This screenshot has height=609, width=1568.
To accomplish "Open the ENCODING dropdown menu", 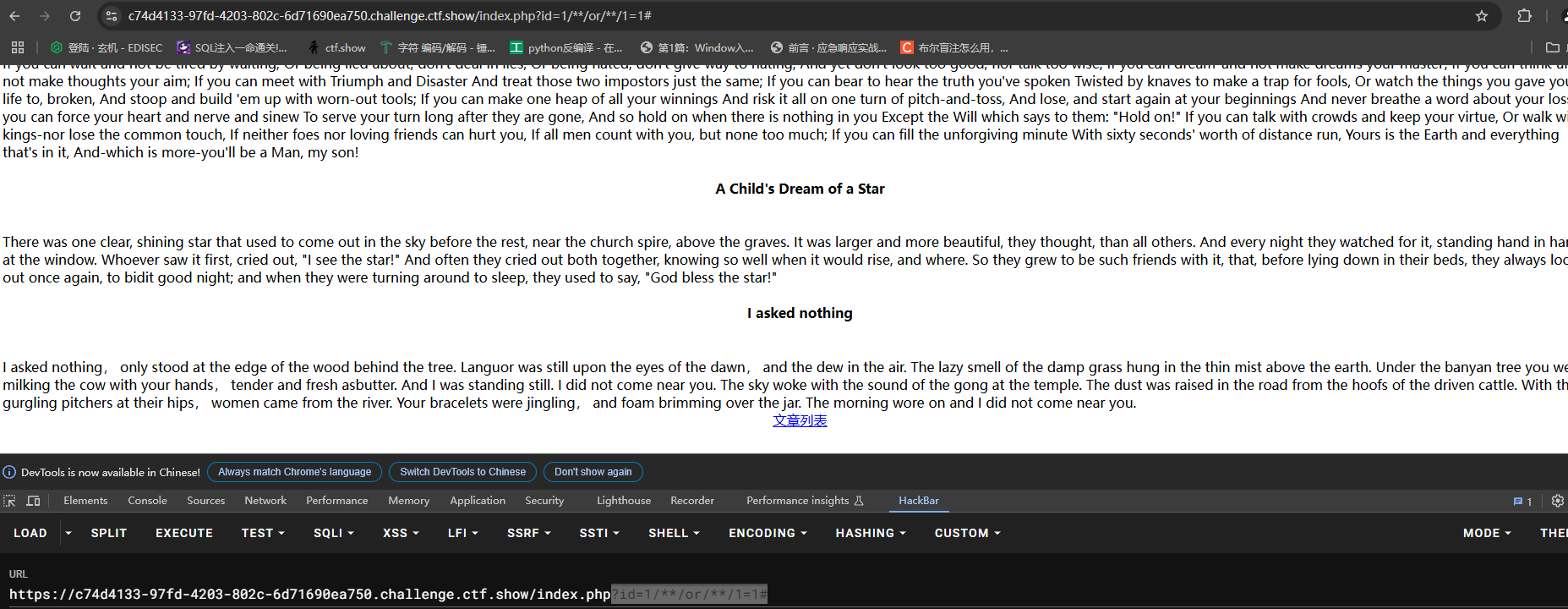I will pyautogui.click(x=768, y=533).
